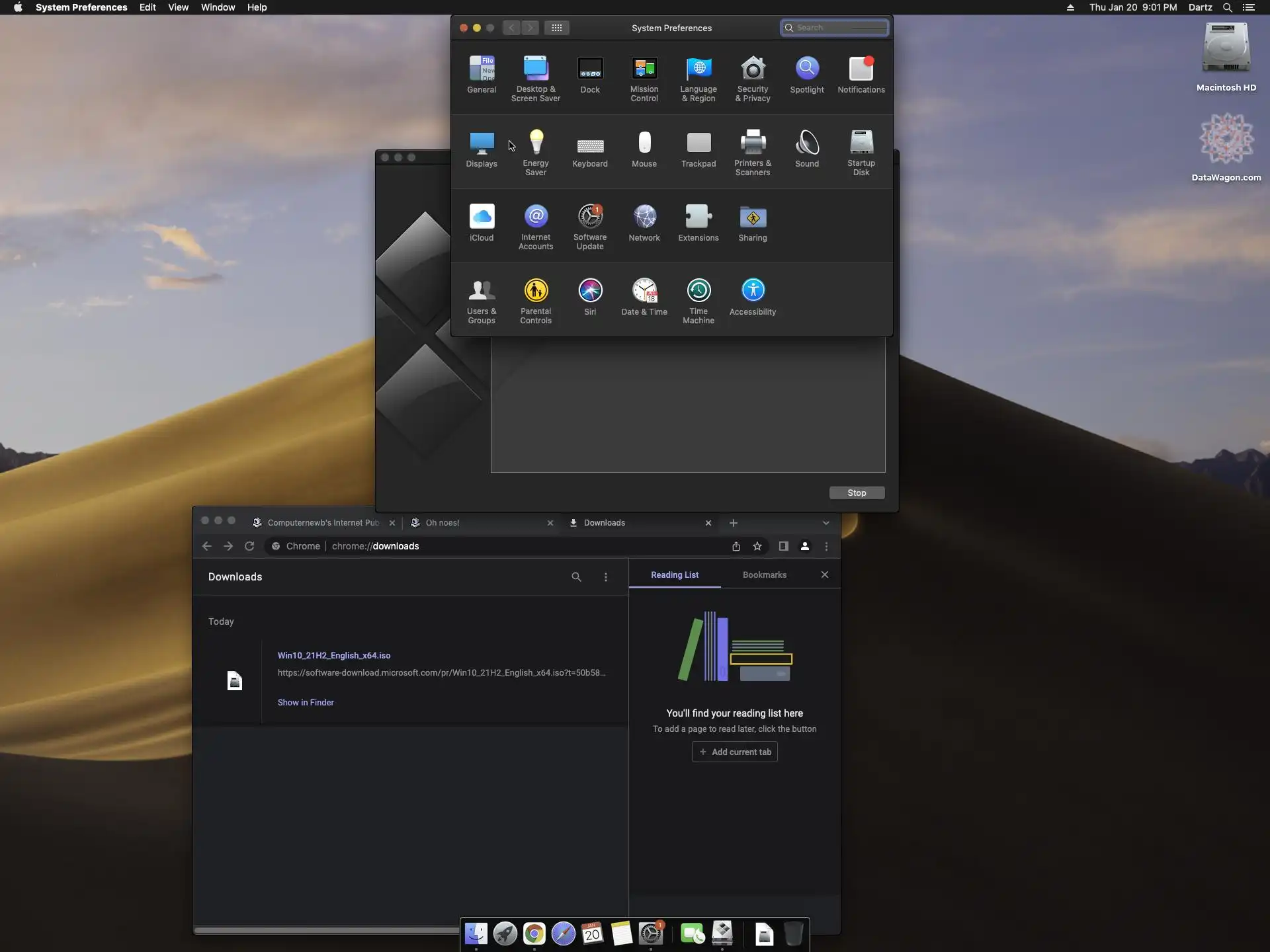Screen dimensions: 1270x952
Task: Click the Chrome icon in the Dock
Action: [x=534, y=933]
